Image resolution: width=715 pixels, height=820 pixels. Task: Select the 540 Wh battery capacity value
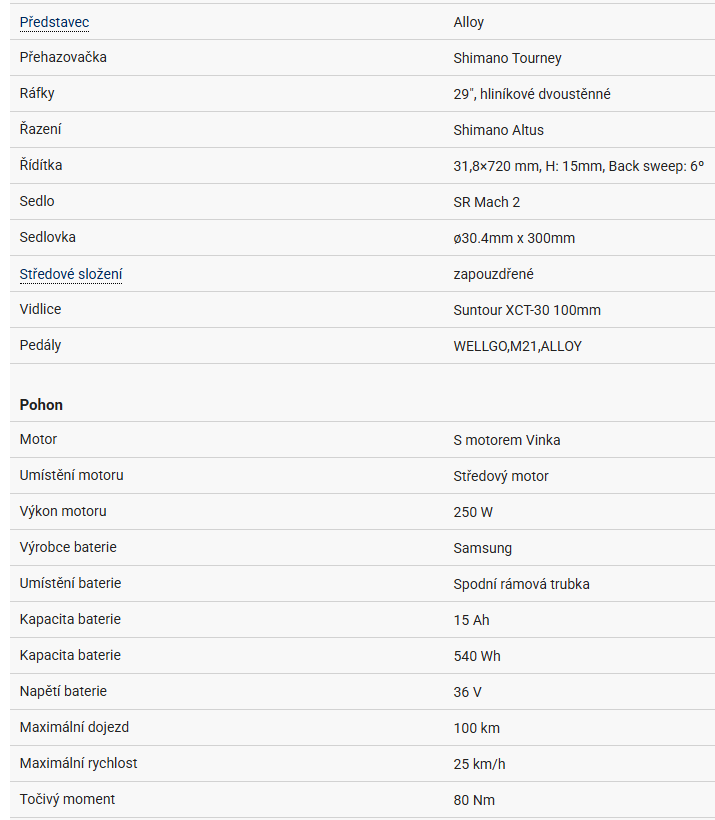(x=477, y=656)
